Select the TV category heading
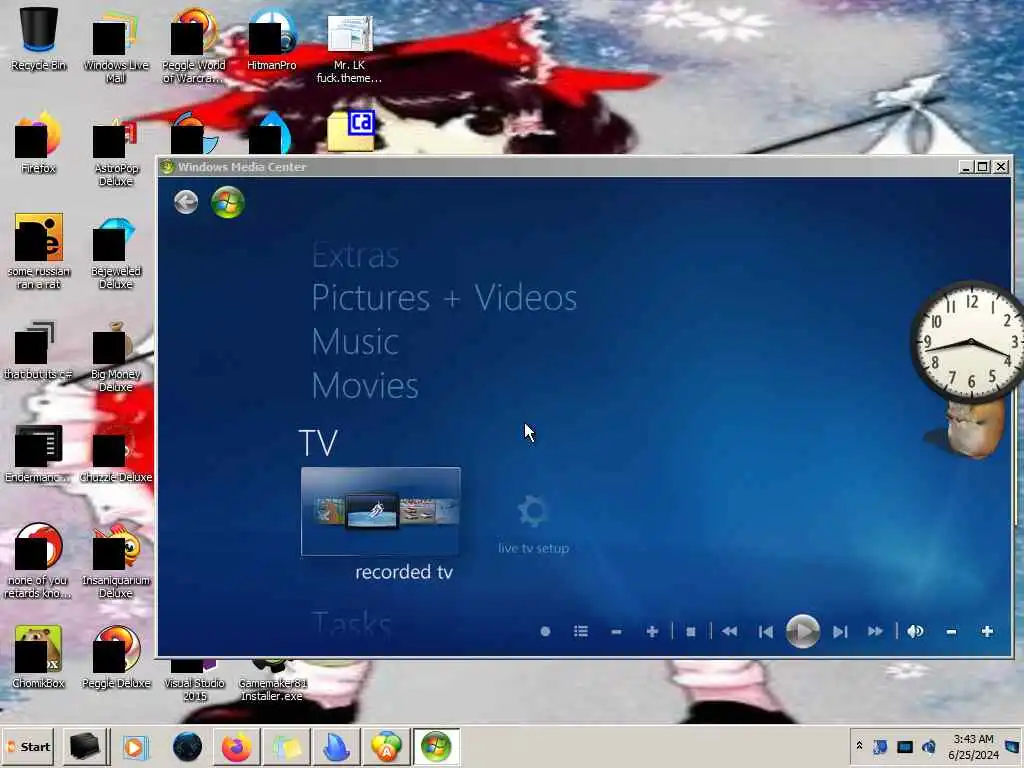 [x=318, y=442]
